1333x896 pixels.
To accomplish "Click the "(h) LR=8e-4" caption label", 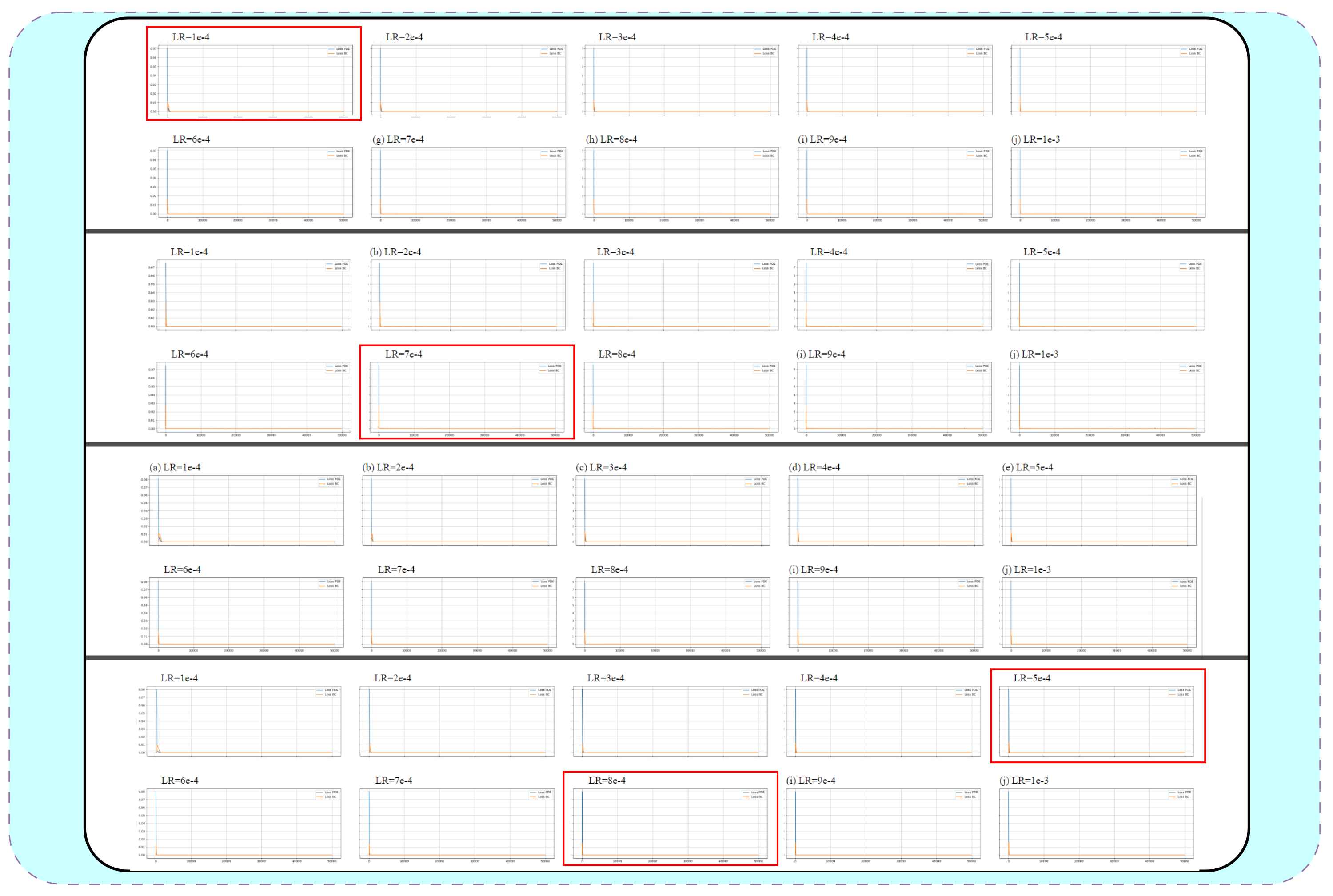I will point(611,139).
